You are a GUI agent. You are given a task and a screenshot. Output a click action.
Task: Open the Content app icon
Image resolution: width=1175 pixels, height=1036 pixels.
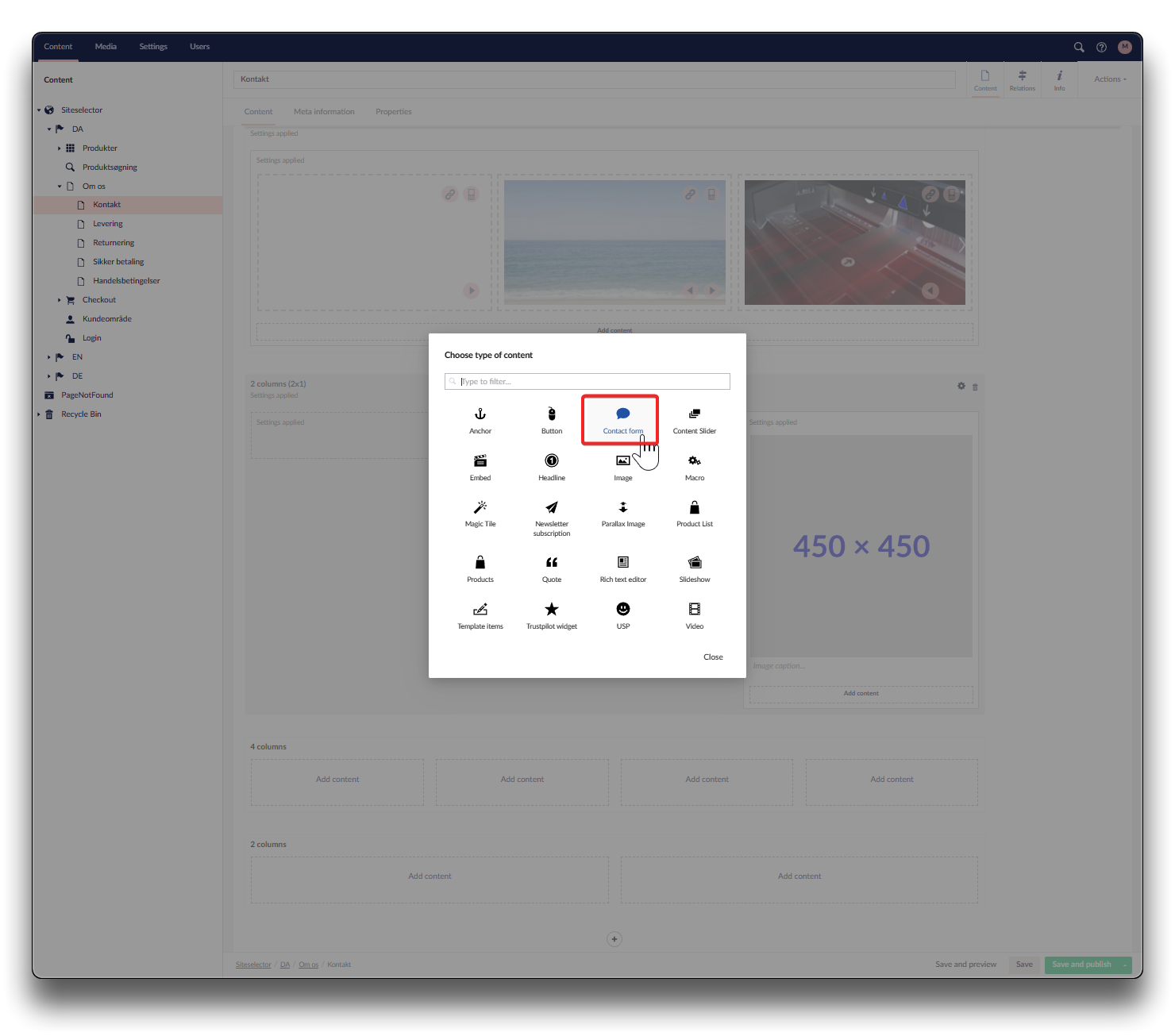click(985, 80)
